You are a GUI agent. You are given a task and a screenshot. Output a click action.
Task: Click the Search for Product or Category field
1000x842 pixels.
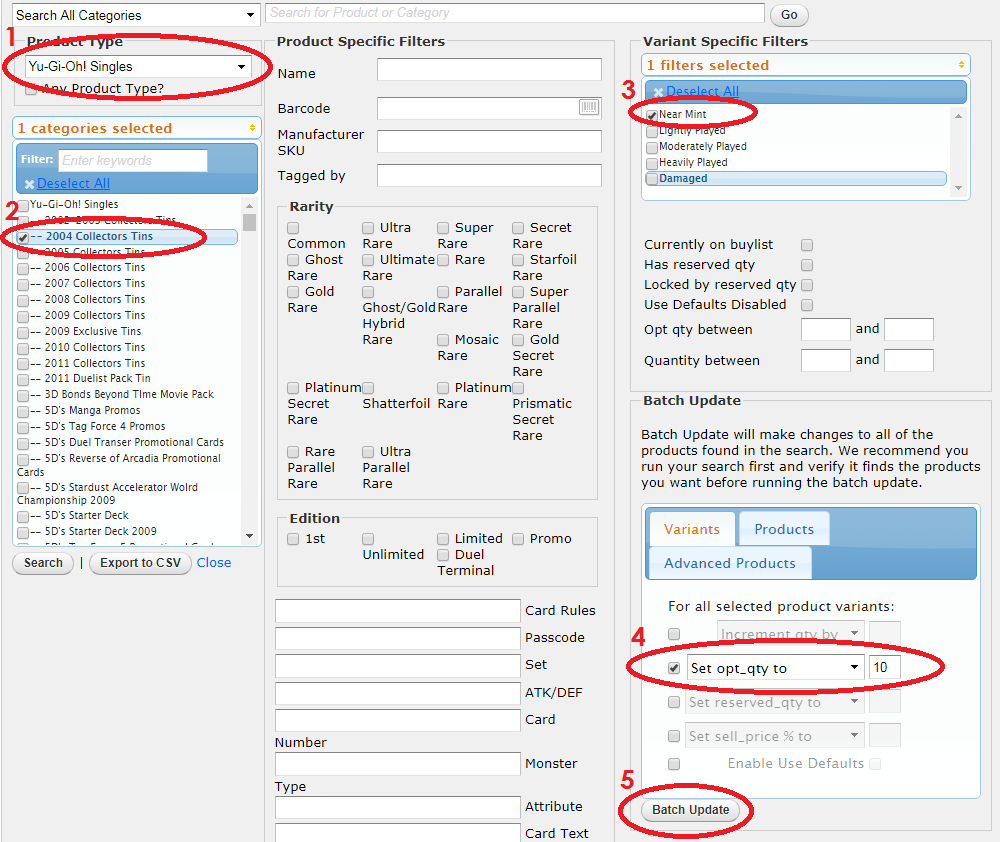[515, 13]
